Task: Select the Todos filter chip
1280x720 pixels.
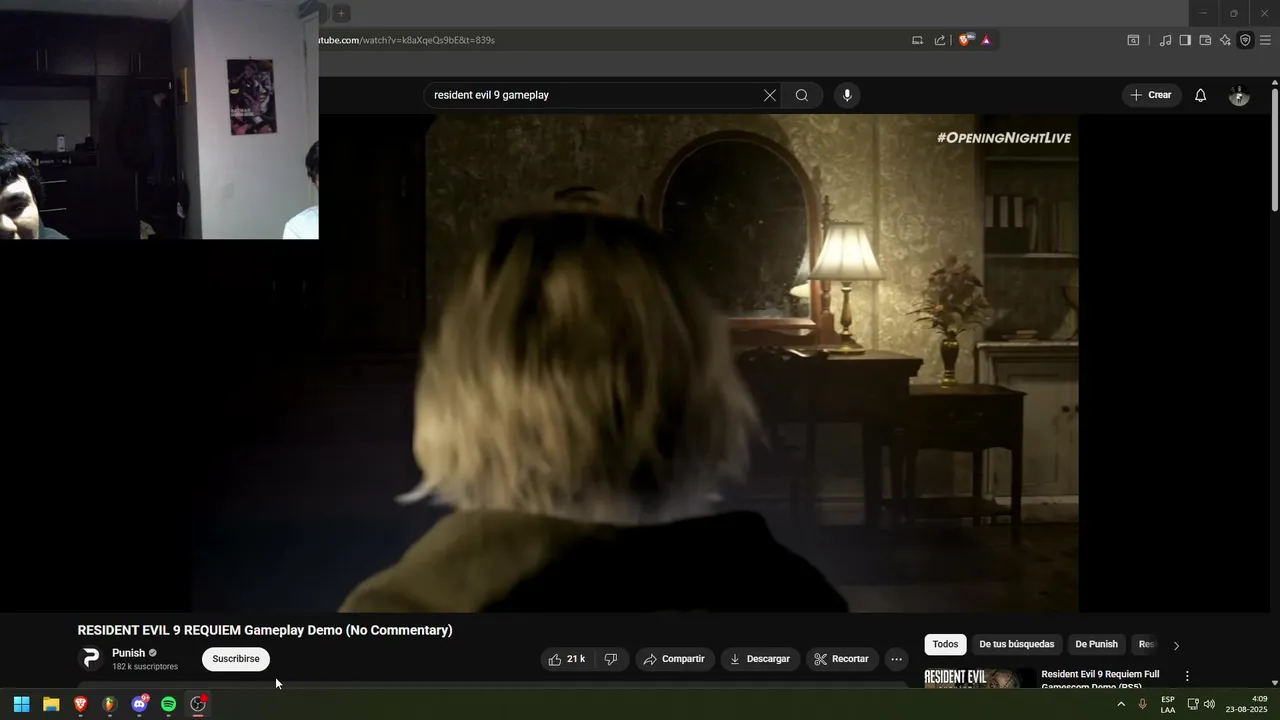Action: (945, 644)
